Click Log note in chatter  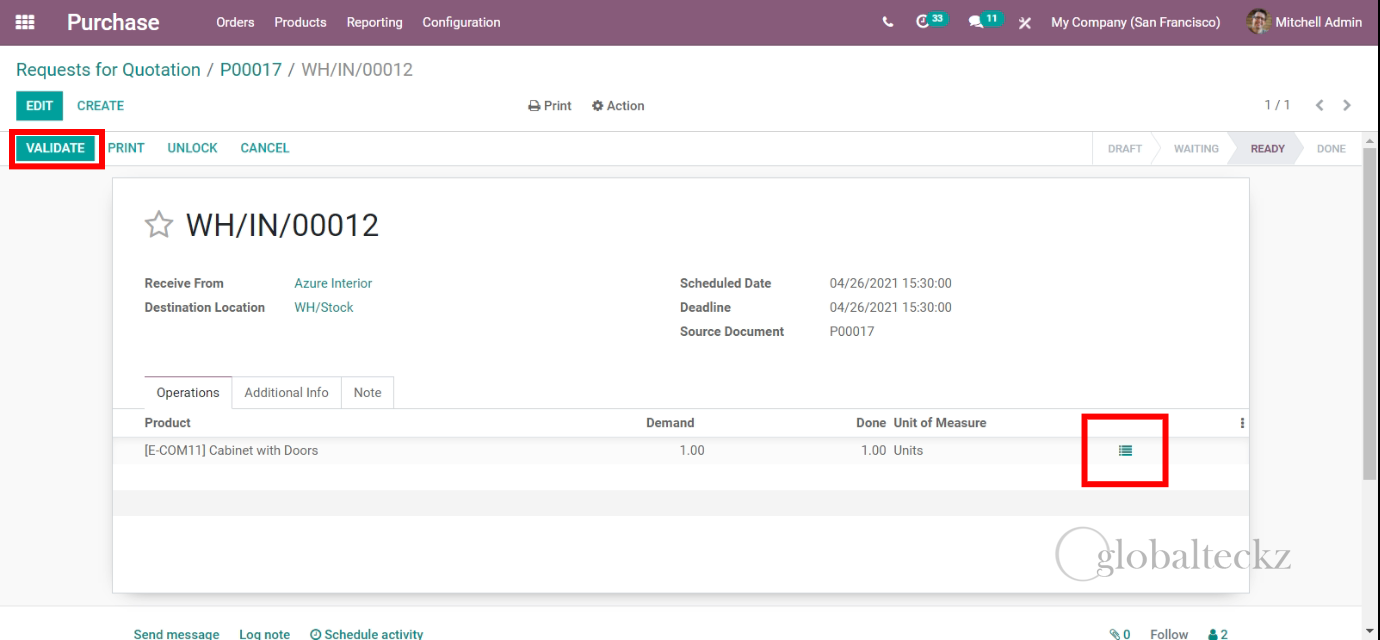(265, 634)
